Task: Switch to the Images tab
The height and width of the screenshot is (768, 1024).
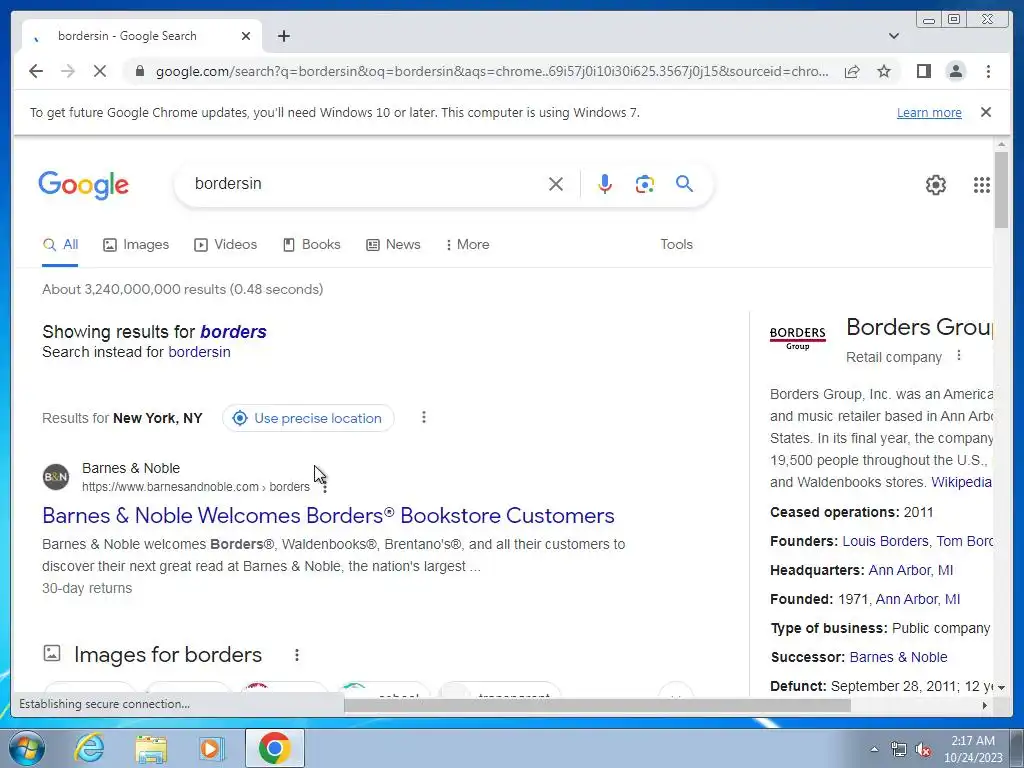Action: pyautogui.click(x=136, y=244)
